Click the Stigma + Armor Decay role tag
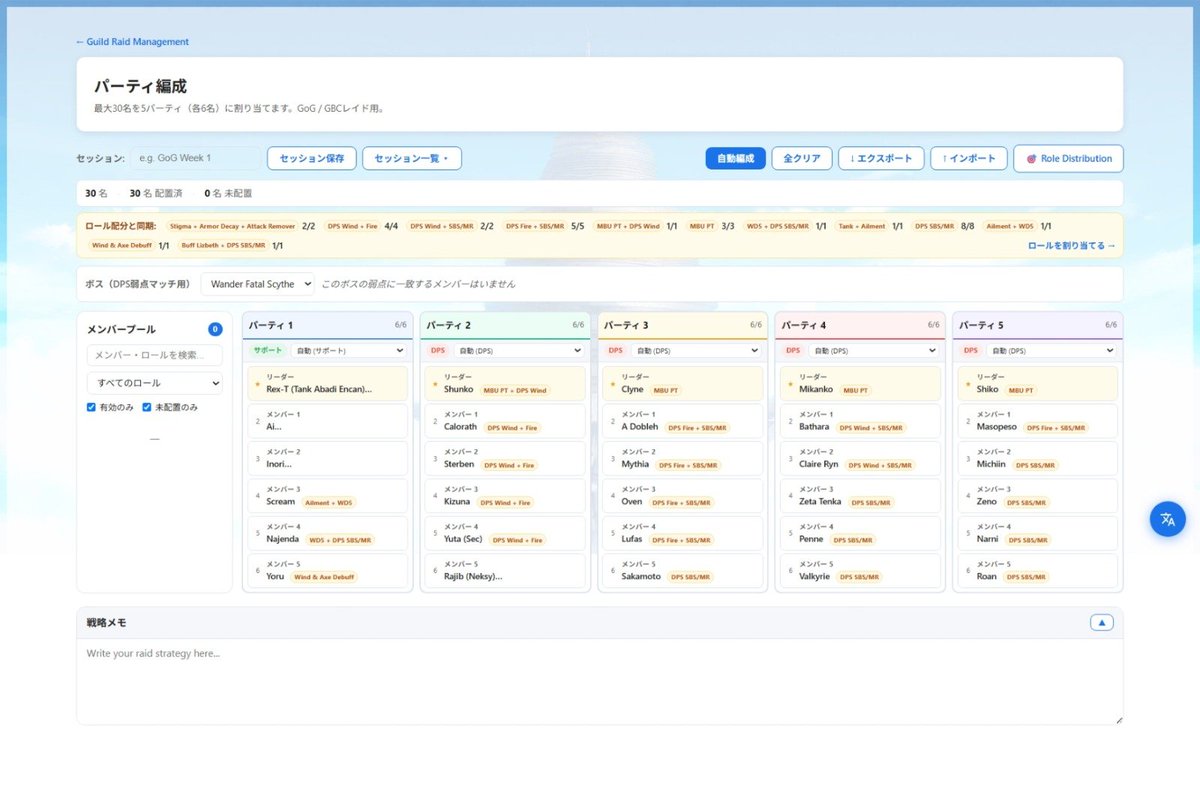 coord(232,226)
